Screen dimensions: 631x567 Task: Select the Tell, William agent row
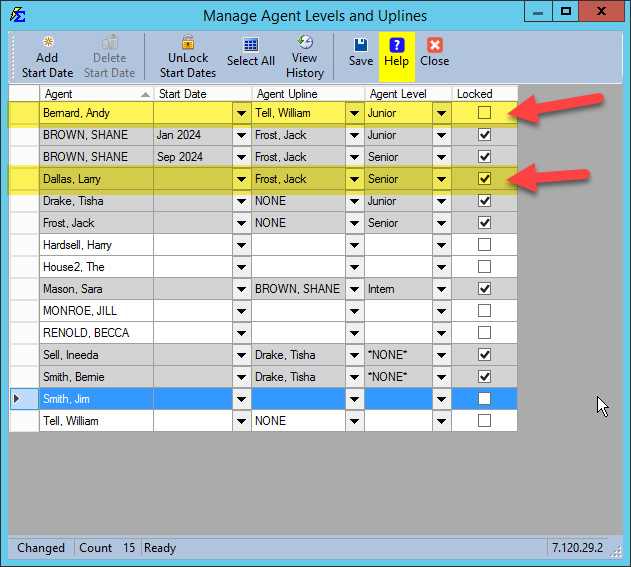(96, 421)
